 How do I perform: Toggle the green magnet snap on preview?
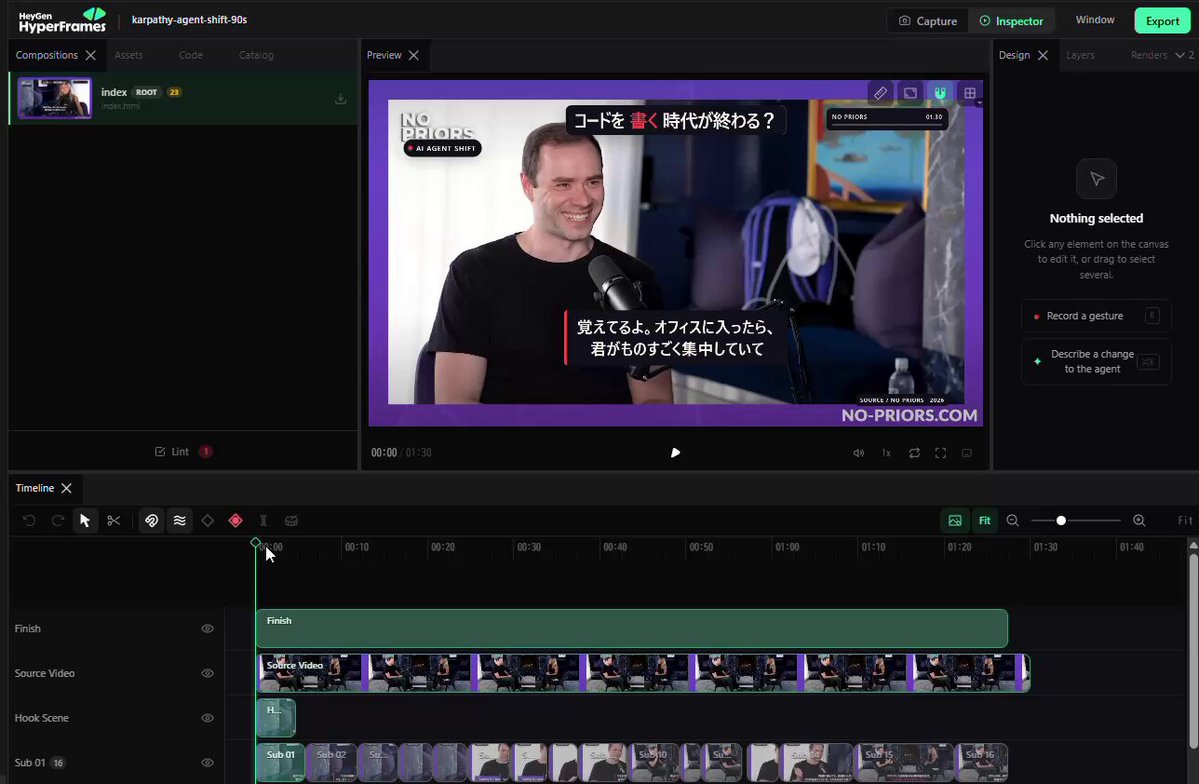click(940, 93)
